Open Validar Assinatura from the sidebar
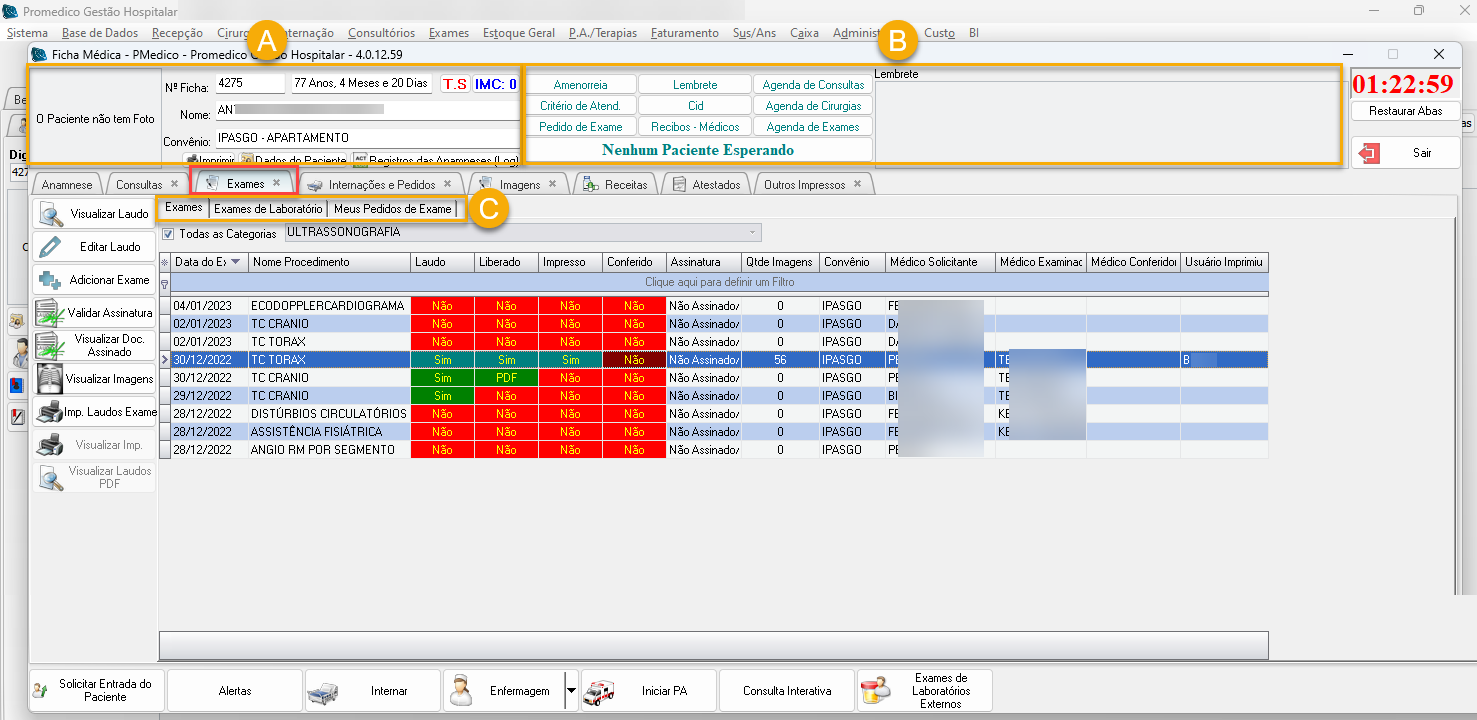Viewport: 1477px width, 720px height. (x=94, y=313)
